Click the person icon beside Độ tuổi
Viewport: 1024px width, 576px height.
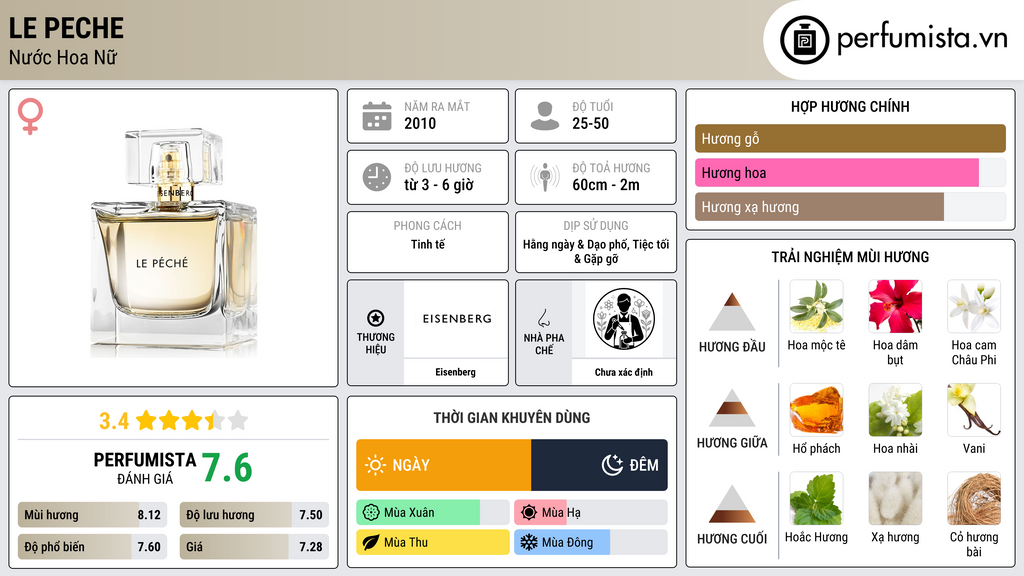[x=545, y=116]
